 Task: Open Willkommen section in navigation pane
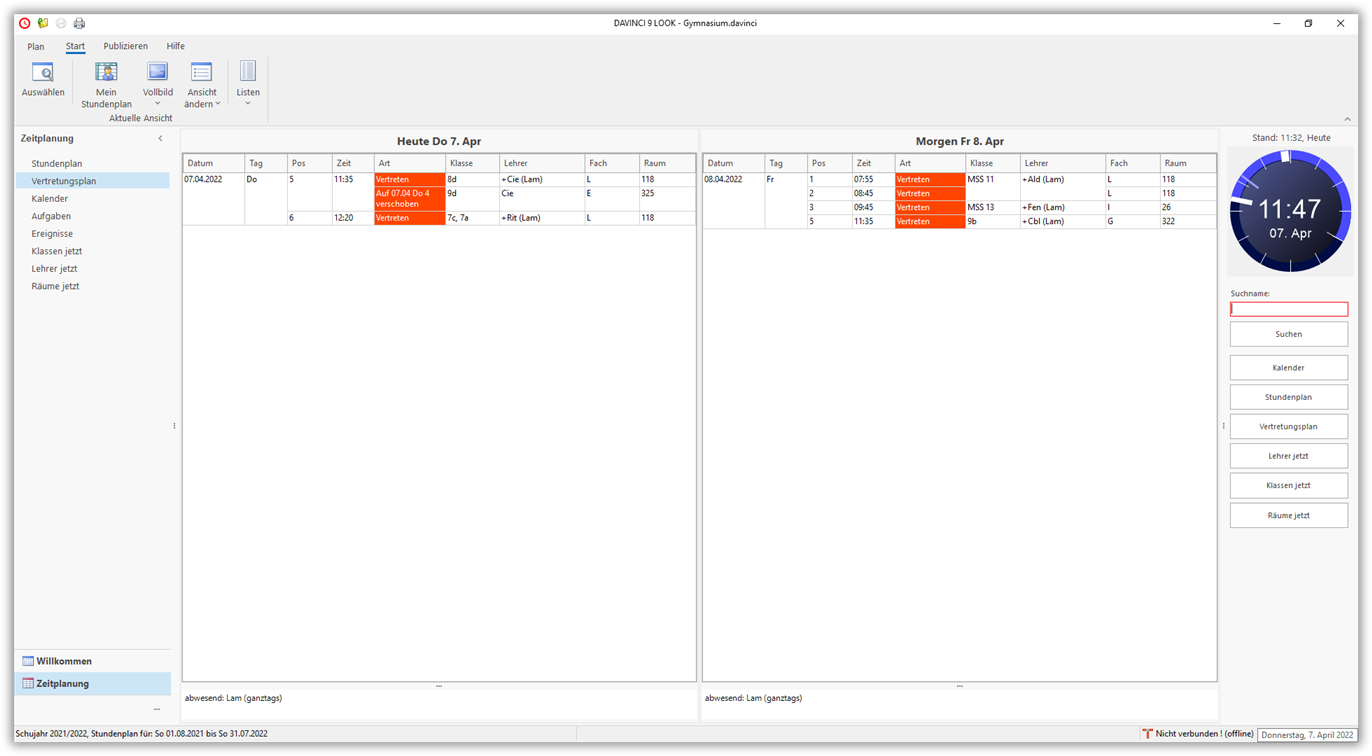(x=64, y=661)
